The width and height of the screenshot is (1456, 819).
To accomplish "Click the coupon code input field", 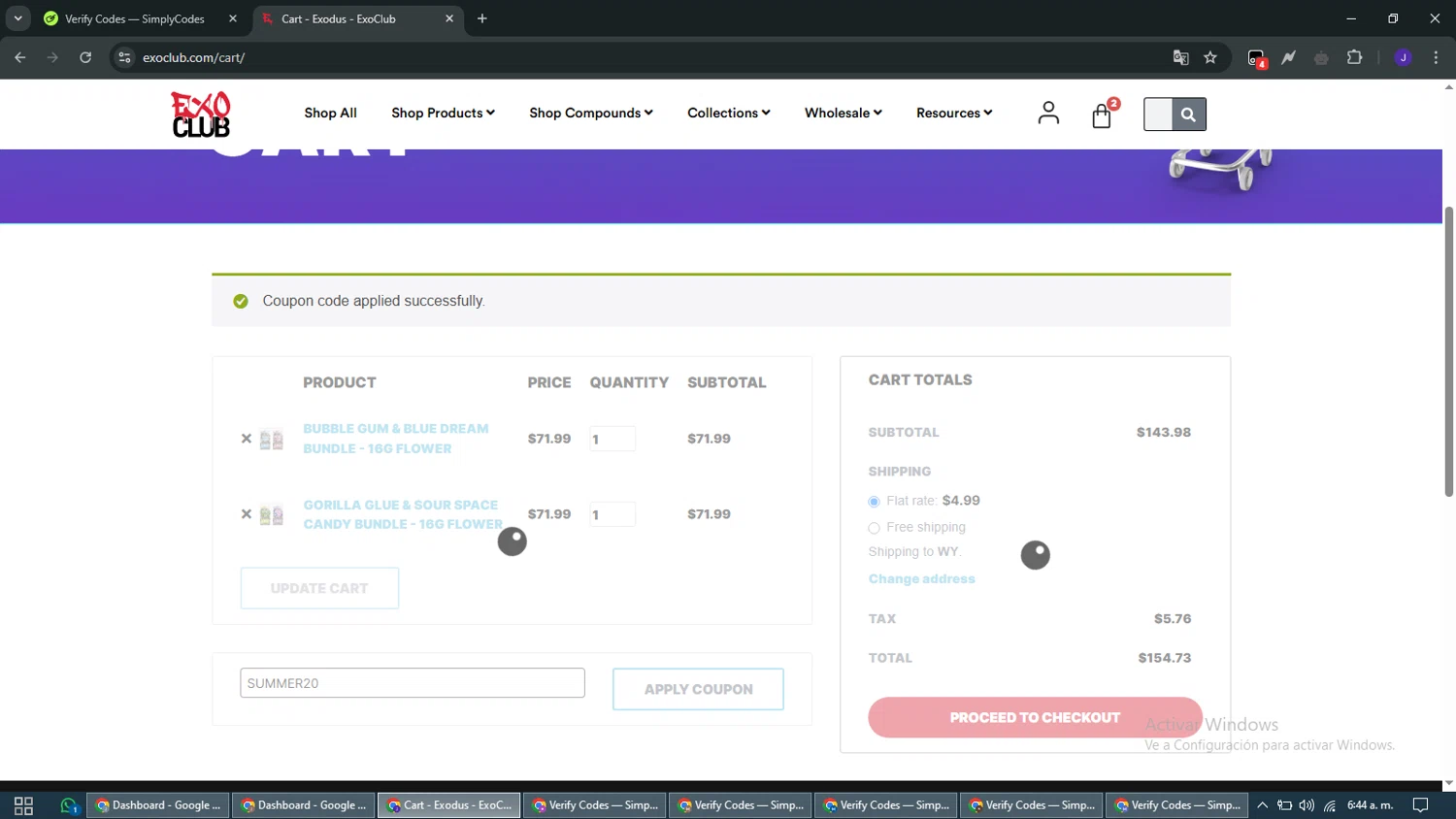I will point(413,683).
